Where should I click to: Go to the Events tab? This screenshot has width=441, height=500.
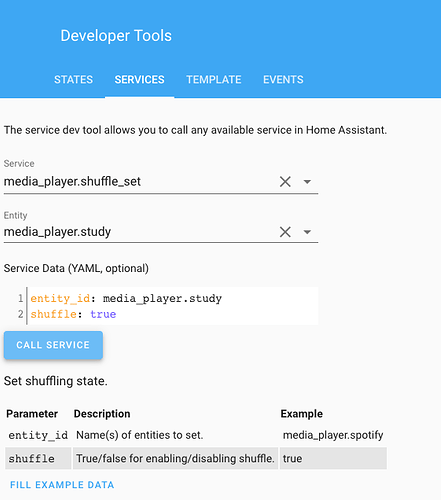[283, 80]
